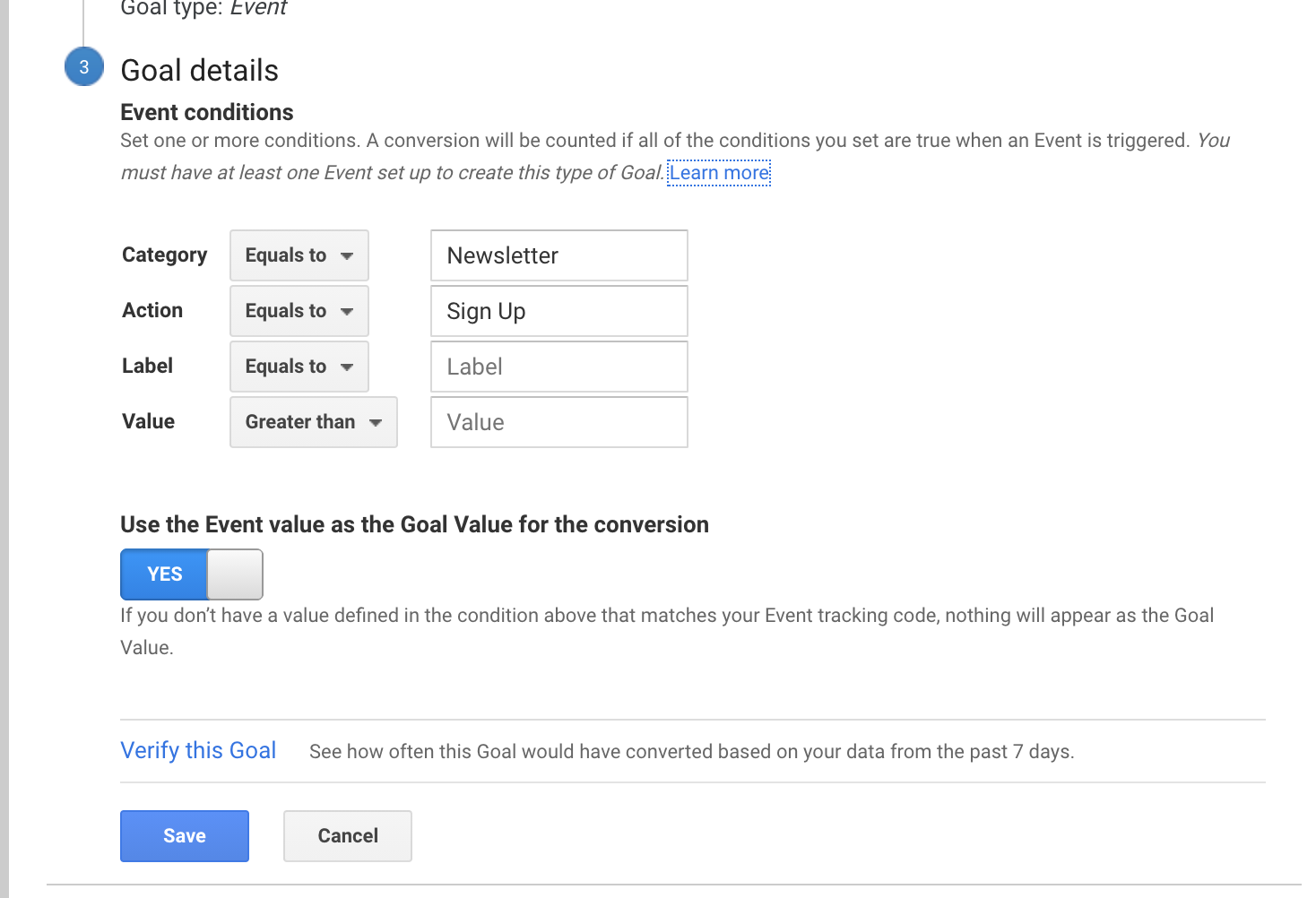Image resolution: width=1316 pixels, height=898 pixels.
Task: Click the Value row label
Action: (x=148, y=421)
